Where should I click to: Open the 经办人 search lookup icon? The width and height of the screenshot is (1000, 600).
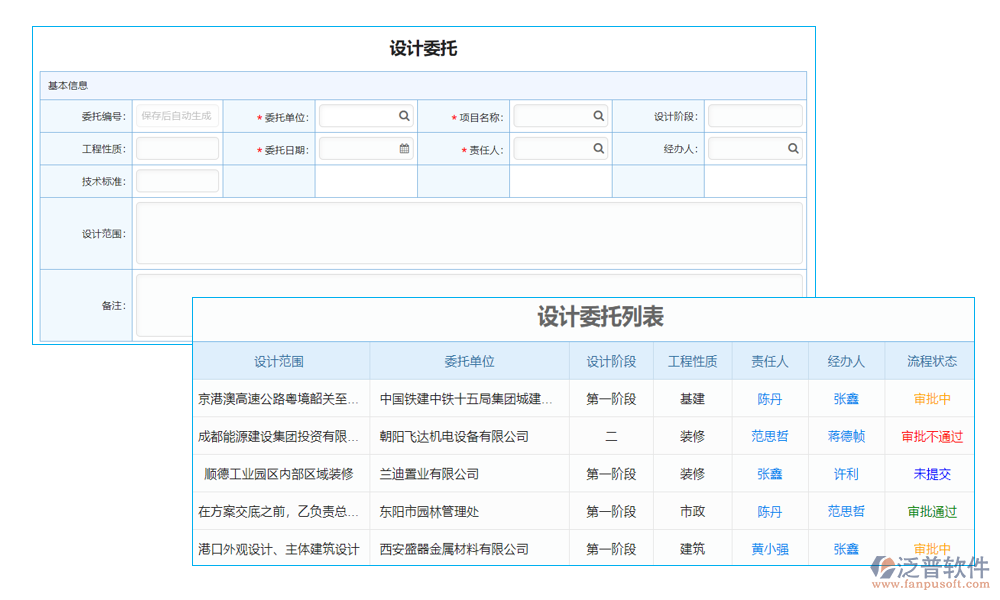(x=793, y=148)
